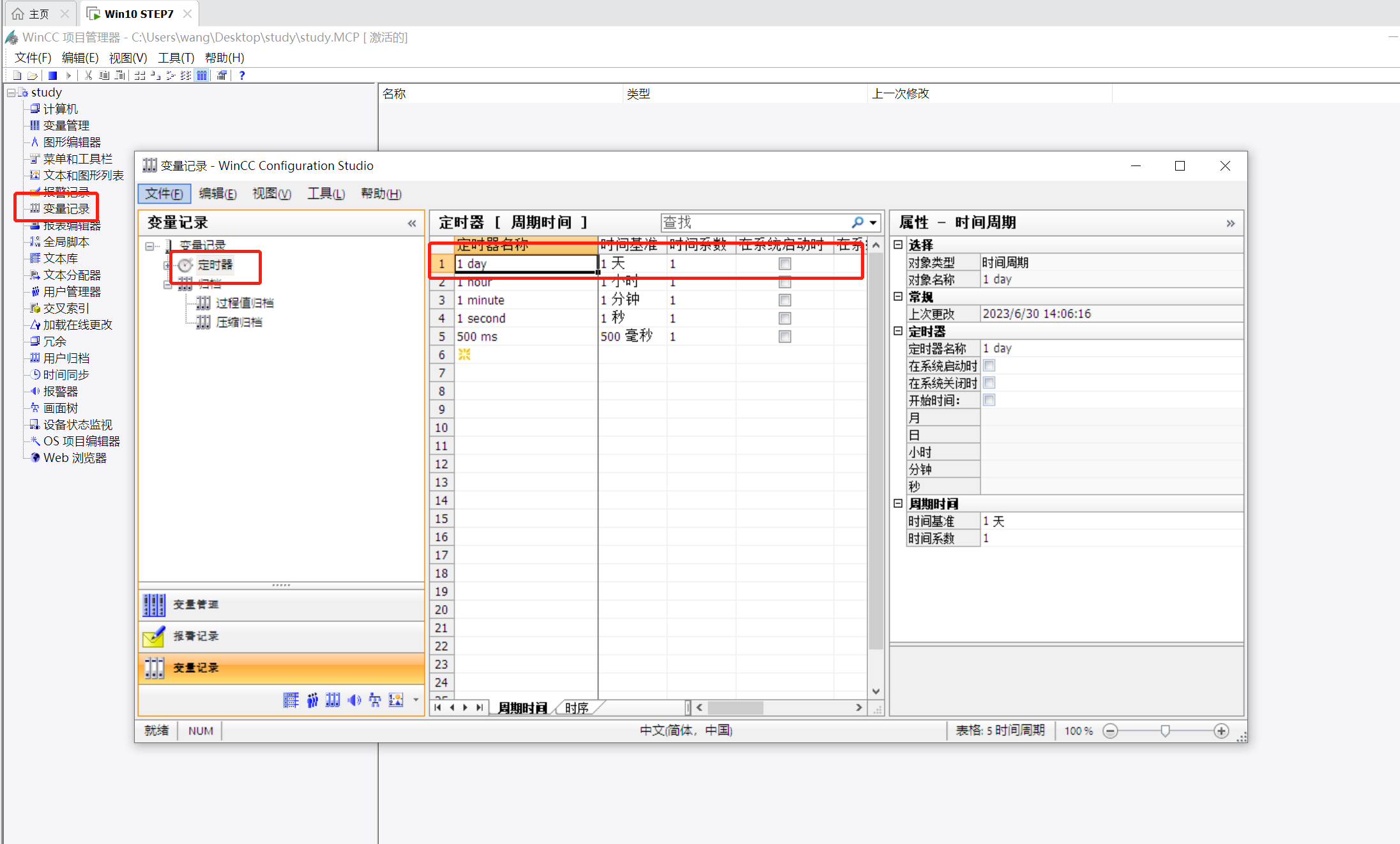Open the navigation bar overflow dropdown arrow
1400x844 pixels.
416,700
